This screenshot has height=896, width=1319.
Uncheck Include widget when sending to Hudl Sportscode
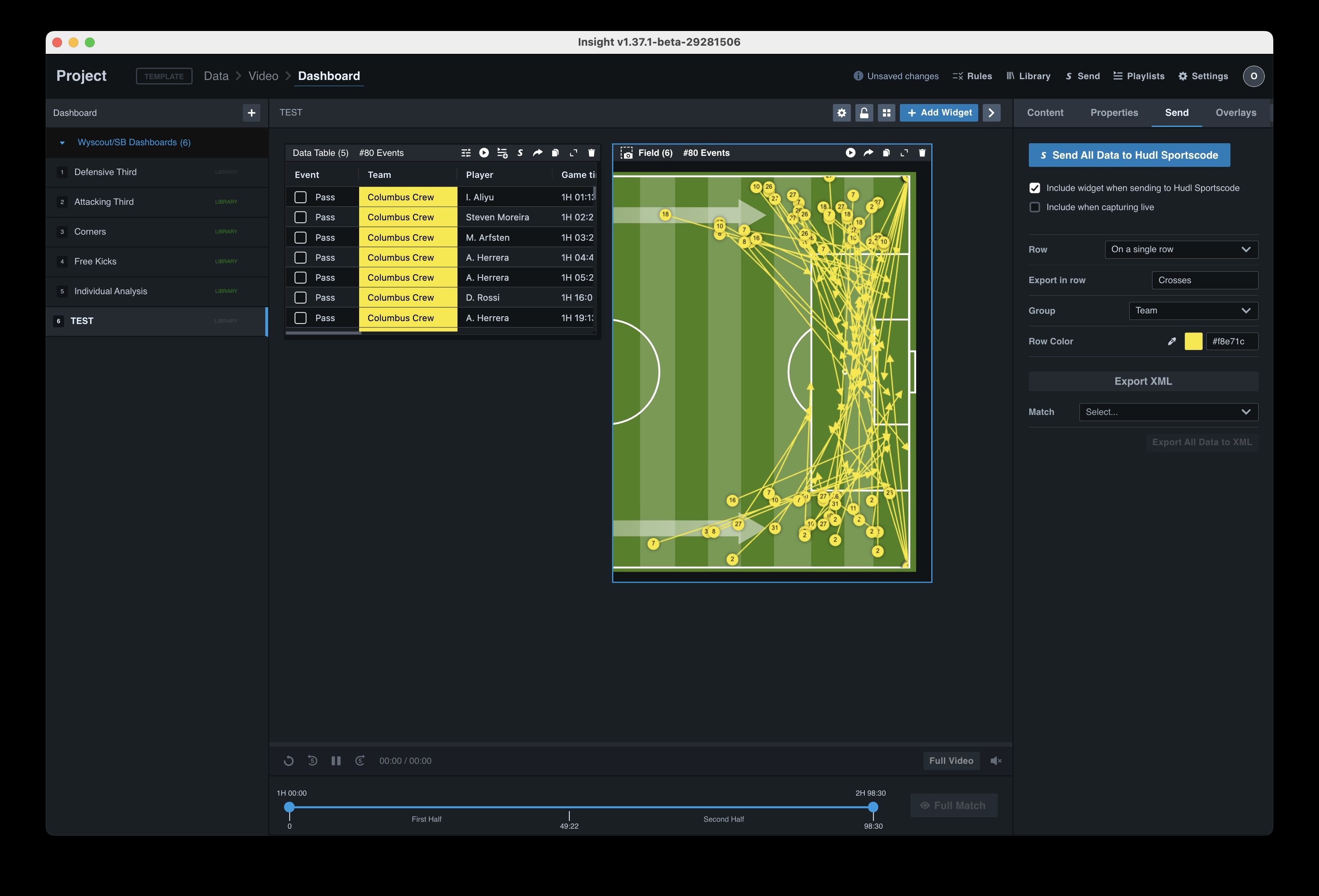click(x=1035, y=188)
